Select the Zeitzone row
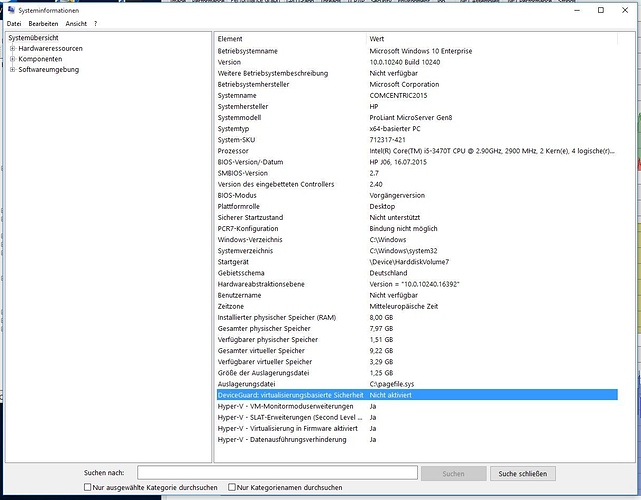641x500 pixels. [x=417, y=306]
